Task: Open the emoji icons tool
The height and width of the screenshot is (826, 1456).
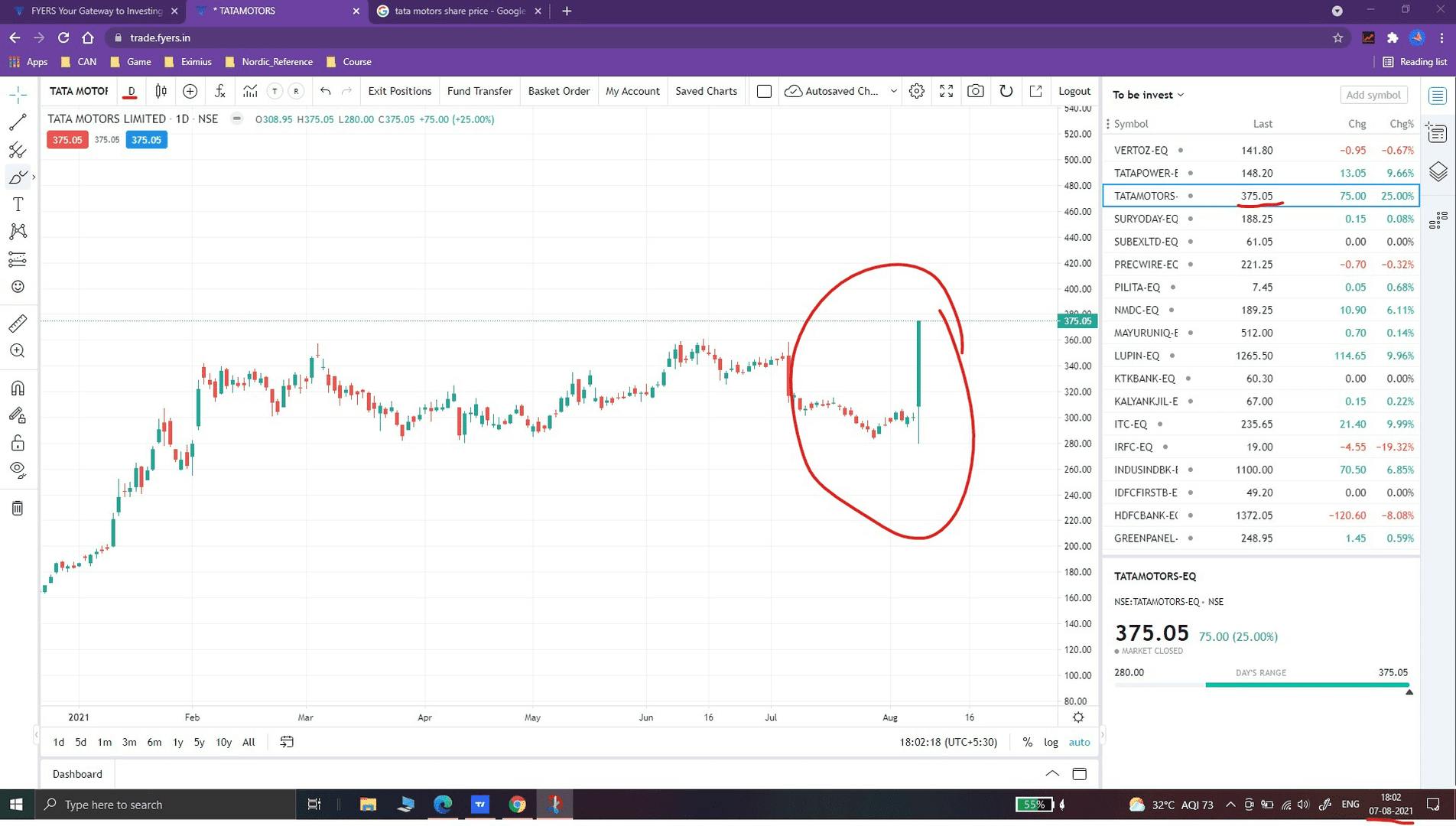Action: click(x=18, y=287)
